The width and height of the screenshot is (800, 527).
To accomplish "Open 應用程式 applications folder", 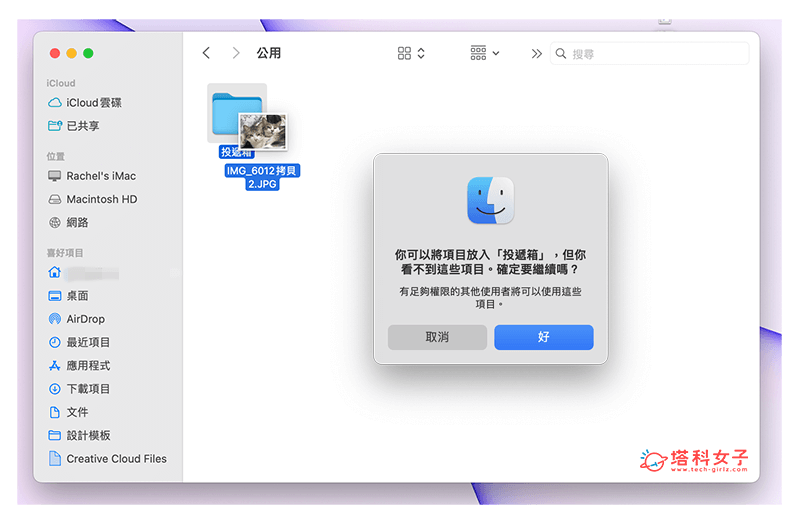I will point(79,366).
